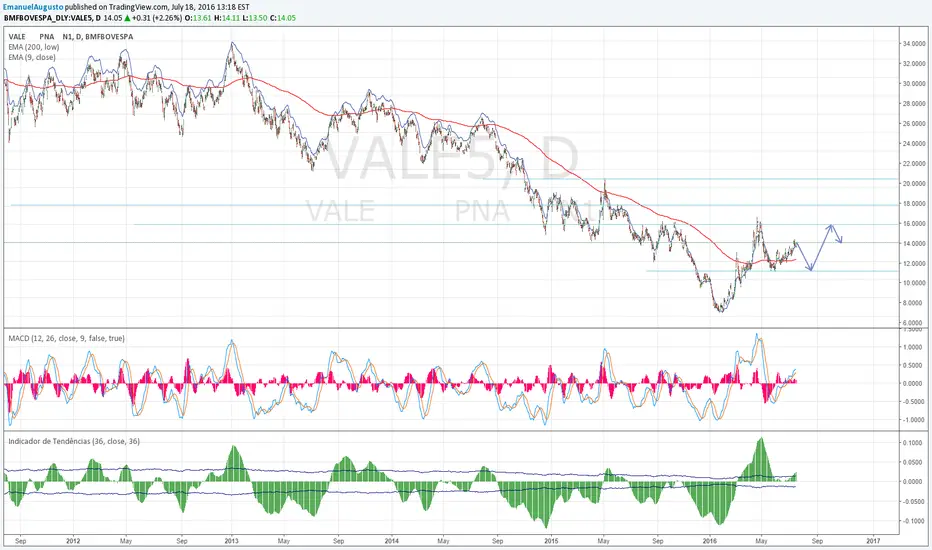Click the 30.0000 price axis label
Image resolution: width=932 pixels, height=550 pixels.
click(x=914, y=83)
